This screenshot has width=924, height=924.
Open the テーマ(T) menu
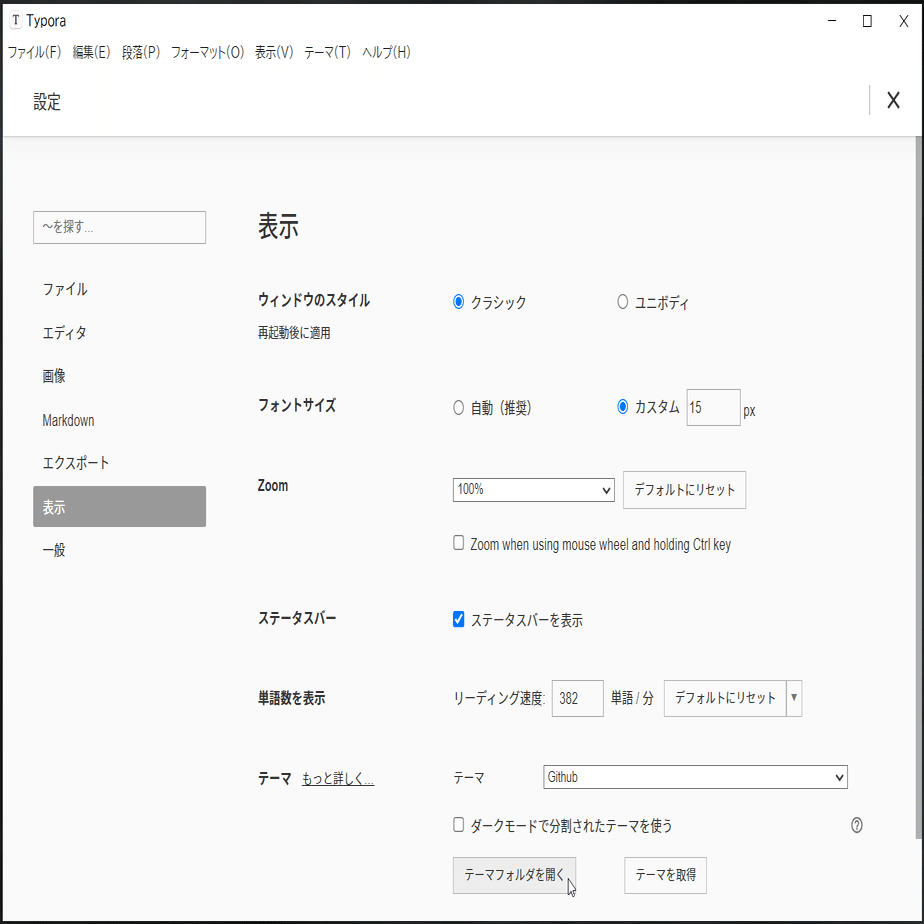330,52
